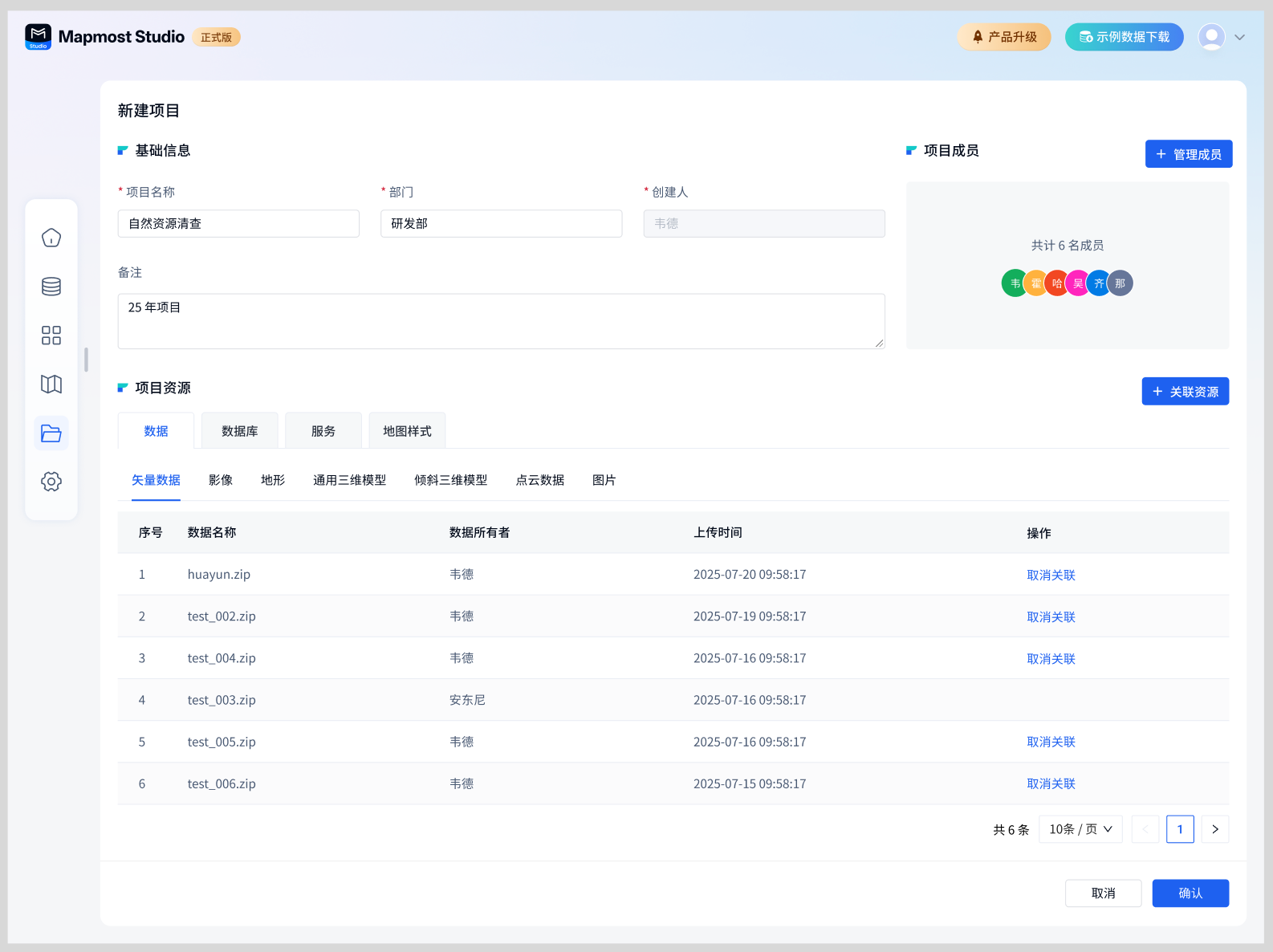The height and width of the screenshot is (952, 1273).
Task: Go to next page arrow
Action: (1215, 829)
